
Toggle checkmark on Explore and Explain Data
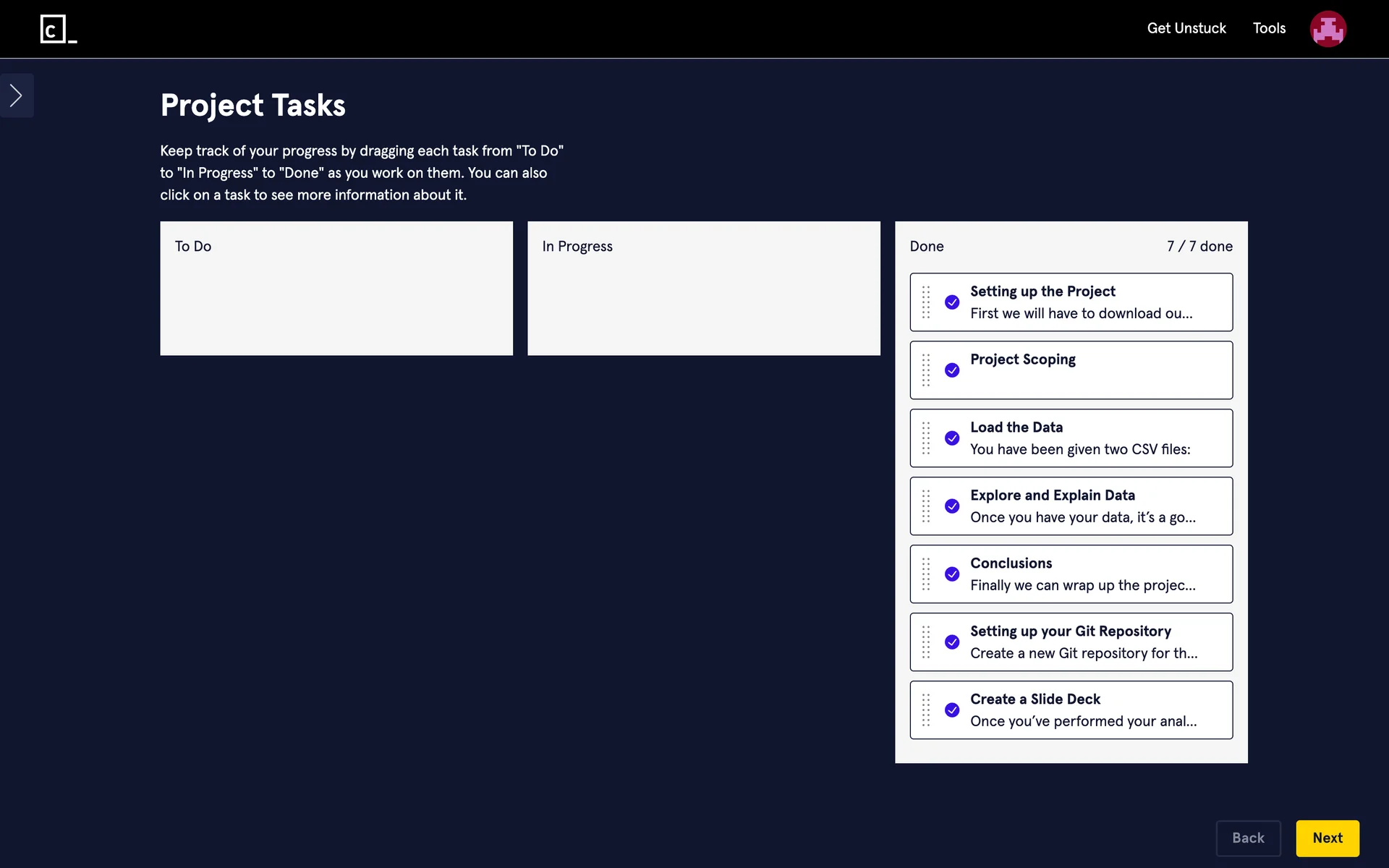pos(952,506)
